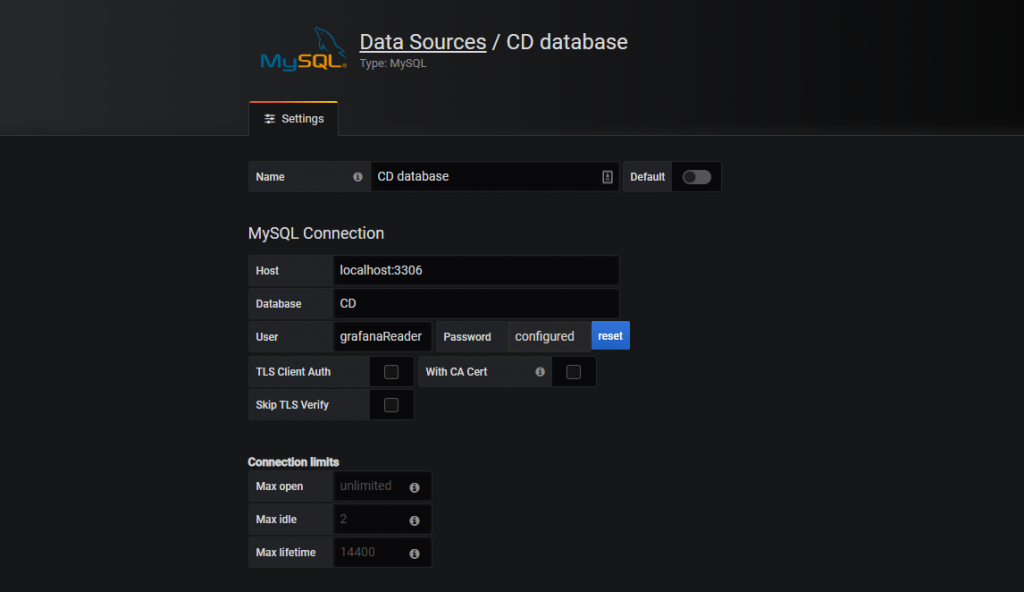This screenshot has width=1024, height=592.
Task: Click the Max idle info icon
Action: point(414,520)
